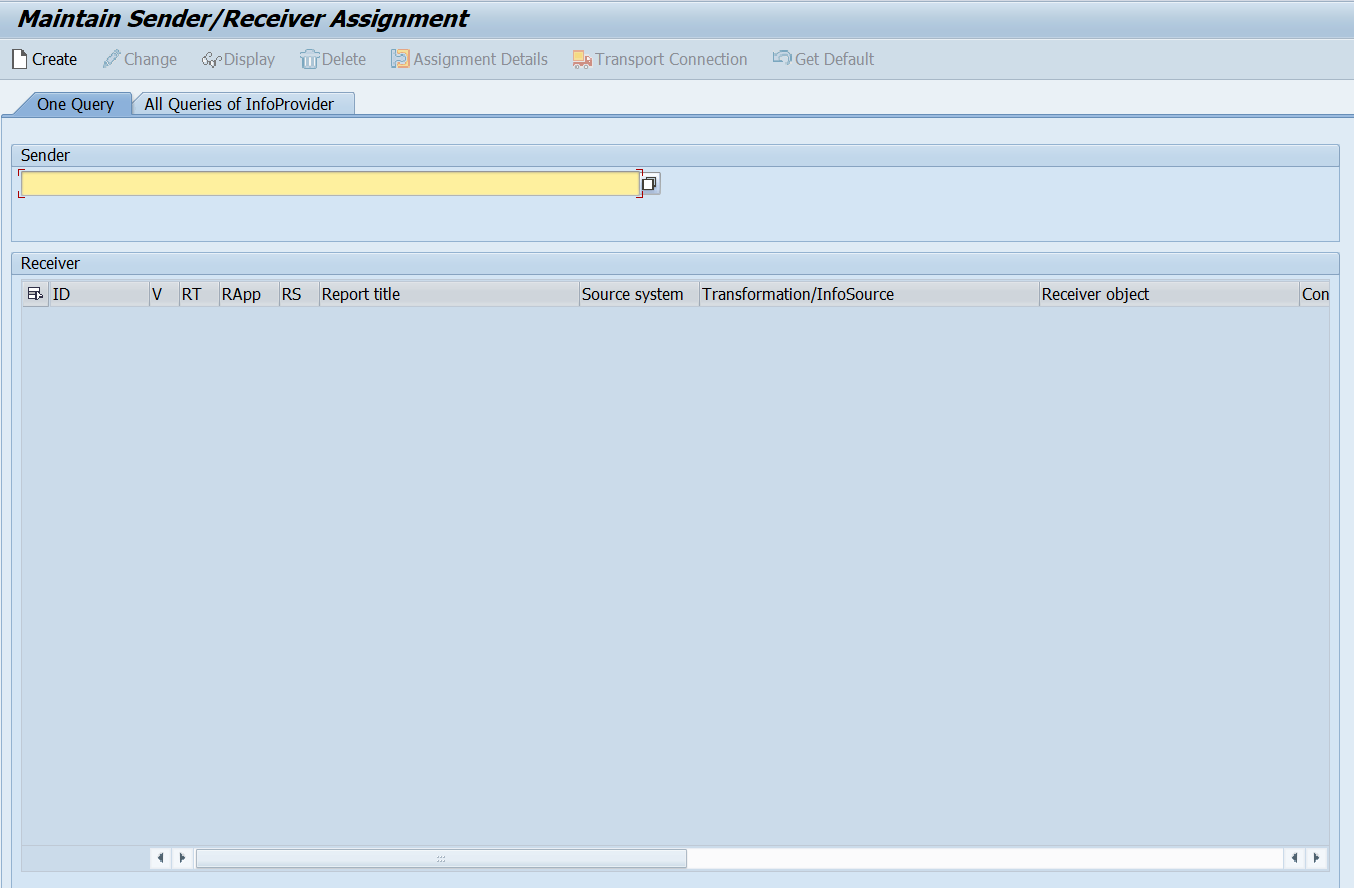This screenshot has width=1354, height=888.
Task: Click the Display glasses icon
Action: point(210,60)
